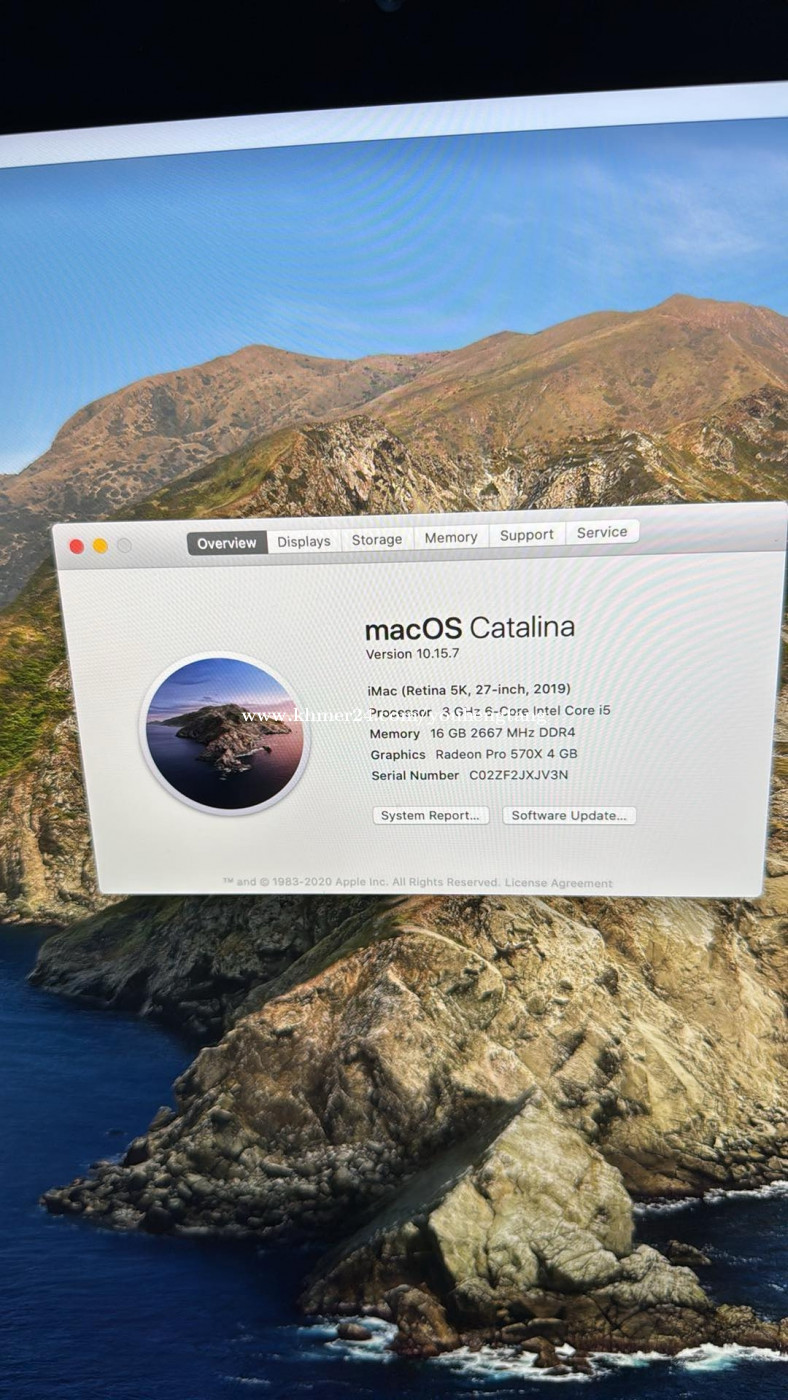Click the Graphics label
The width and height of the screenshot is (788, 1400).
(x=398, y=755)
